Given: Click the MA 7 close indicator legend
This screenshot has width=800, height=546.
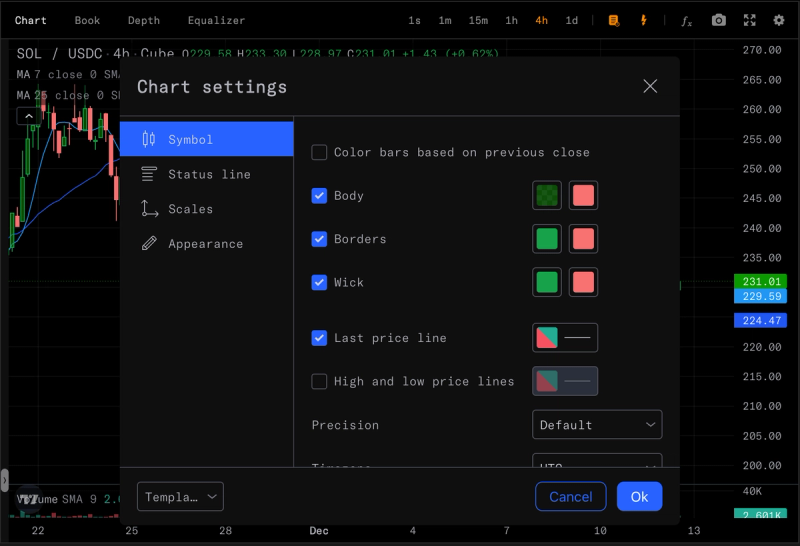Looking at the screenshot, I should click(x=68, y=75).
